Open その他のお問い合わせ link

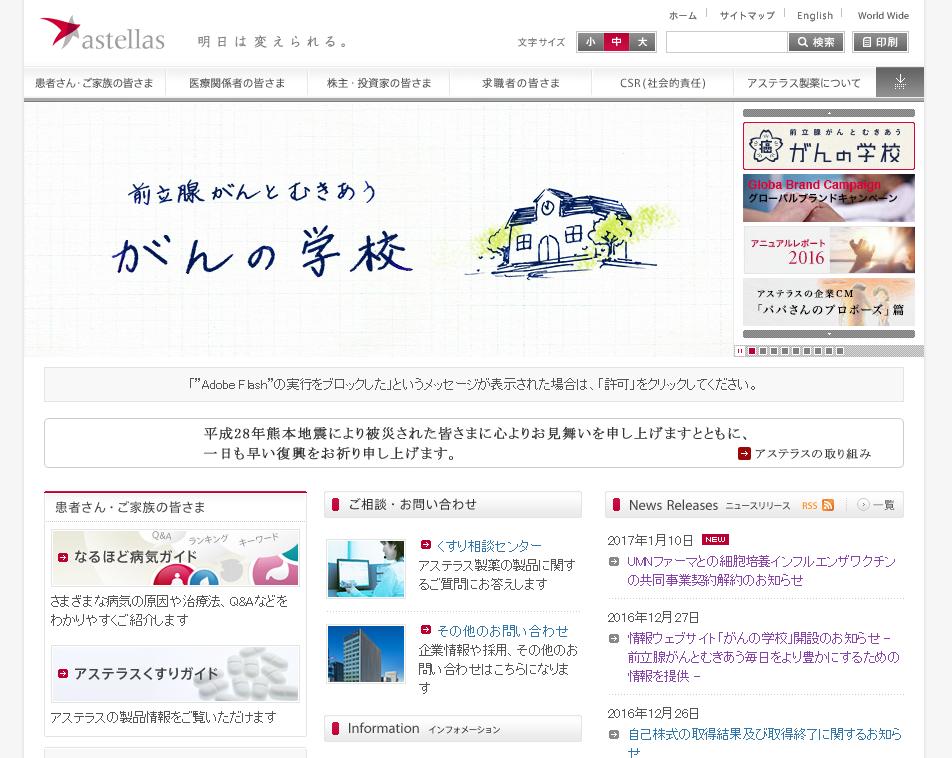[503, 631]
